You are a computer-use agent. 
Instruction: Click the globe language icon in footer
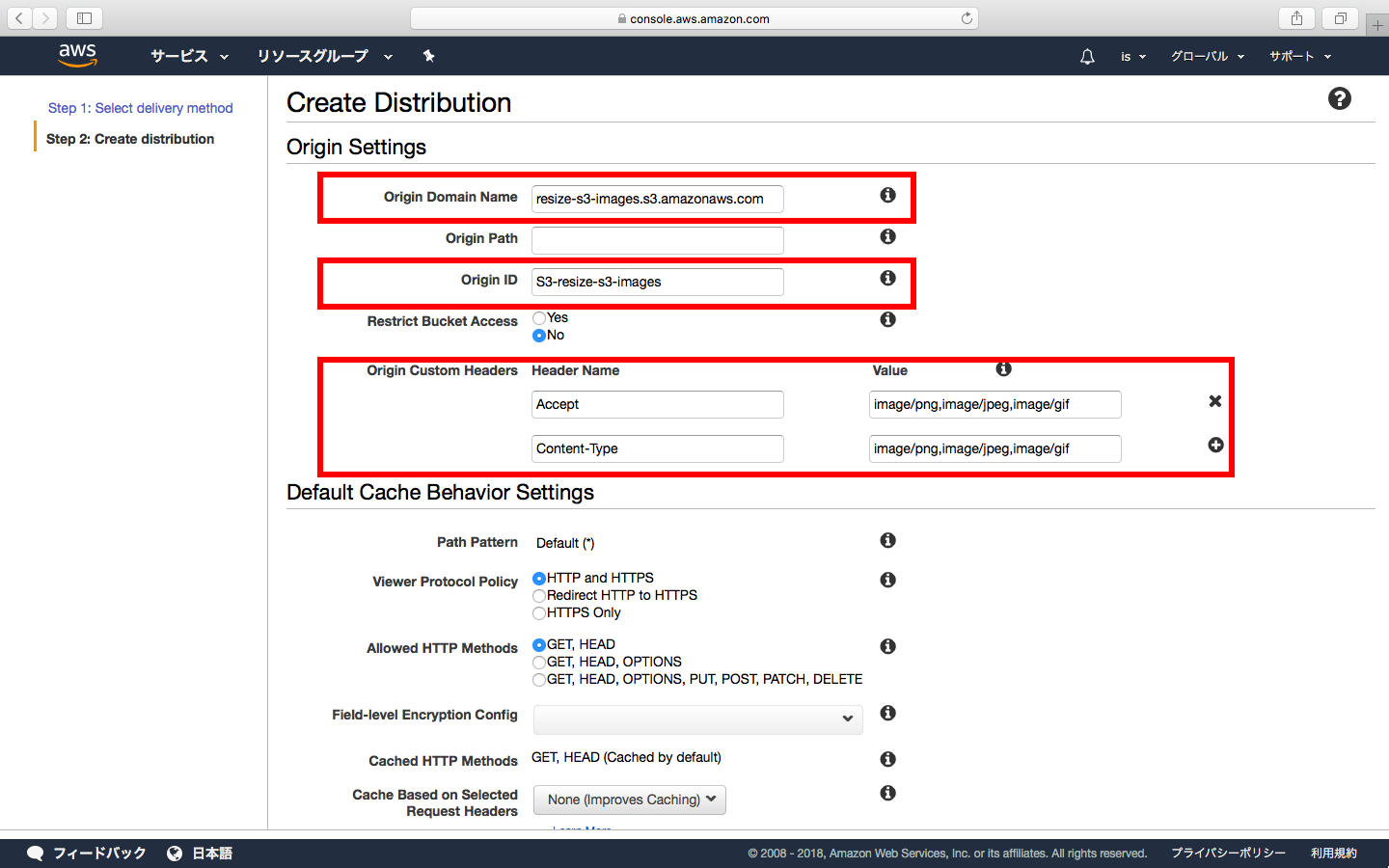(x=175, y=853)
